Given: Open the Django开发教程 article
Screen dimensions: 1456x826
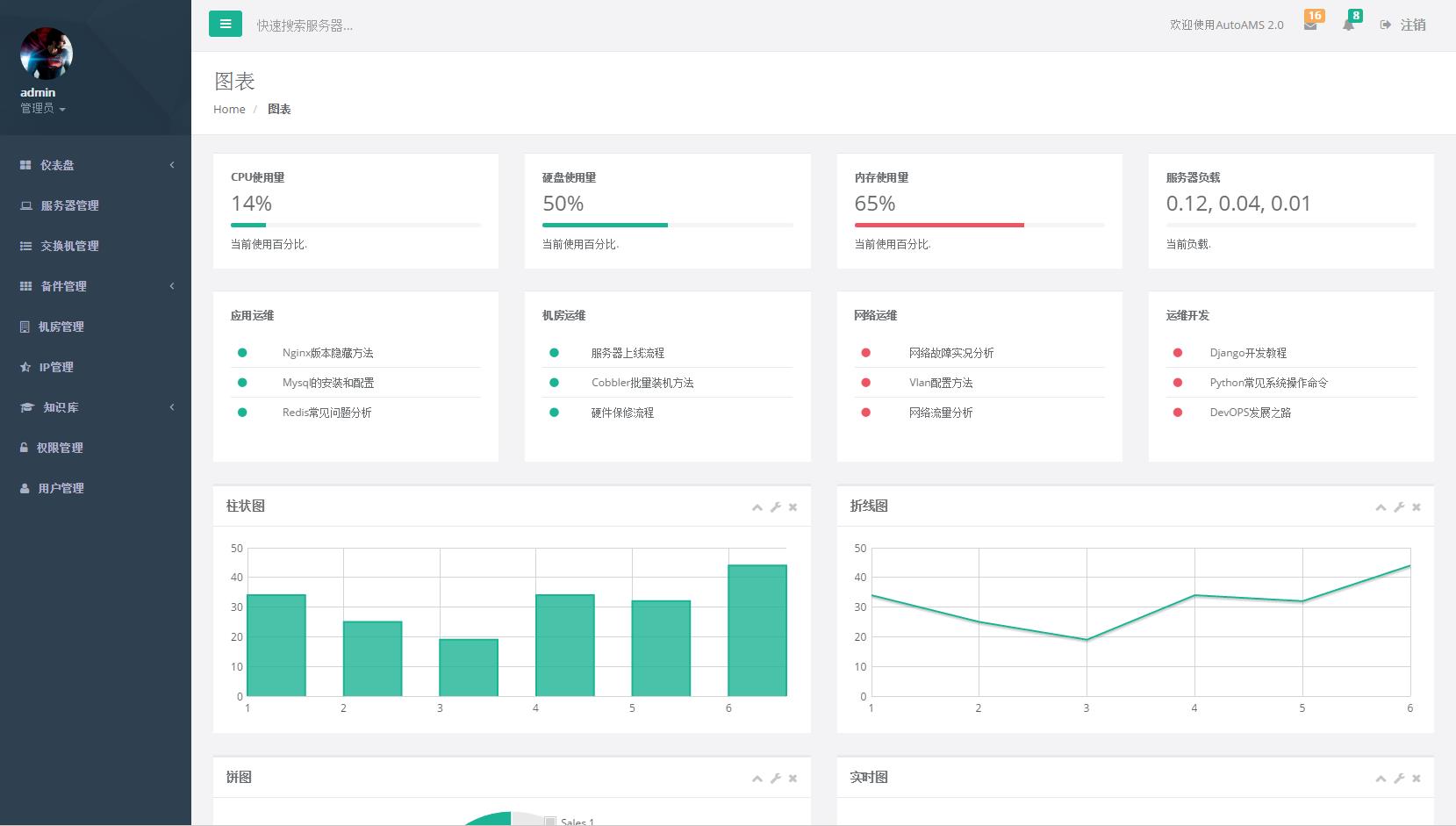Looking at the screenshot, I should [1248, 353].
